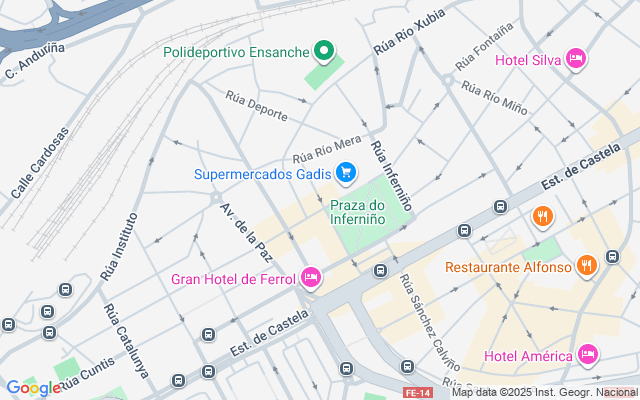Select the bus stop icon right of Restaurante Alfonso

coord(612,257)
